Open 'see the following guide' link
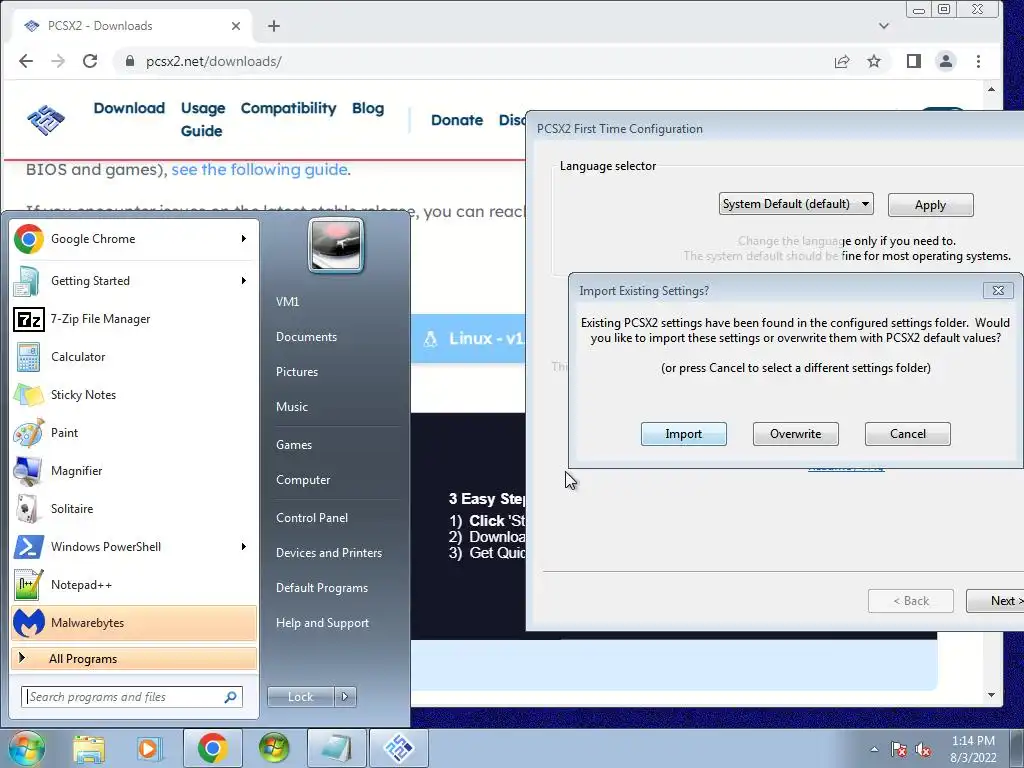This screenshot has height=768, width=1024. point(259,170)
